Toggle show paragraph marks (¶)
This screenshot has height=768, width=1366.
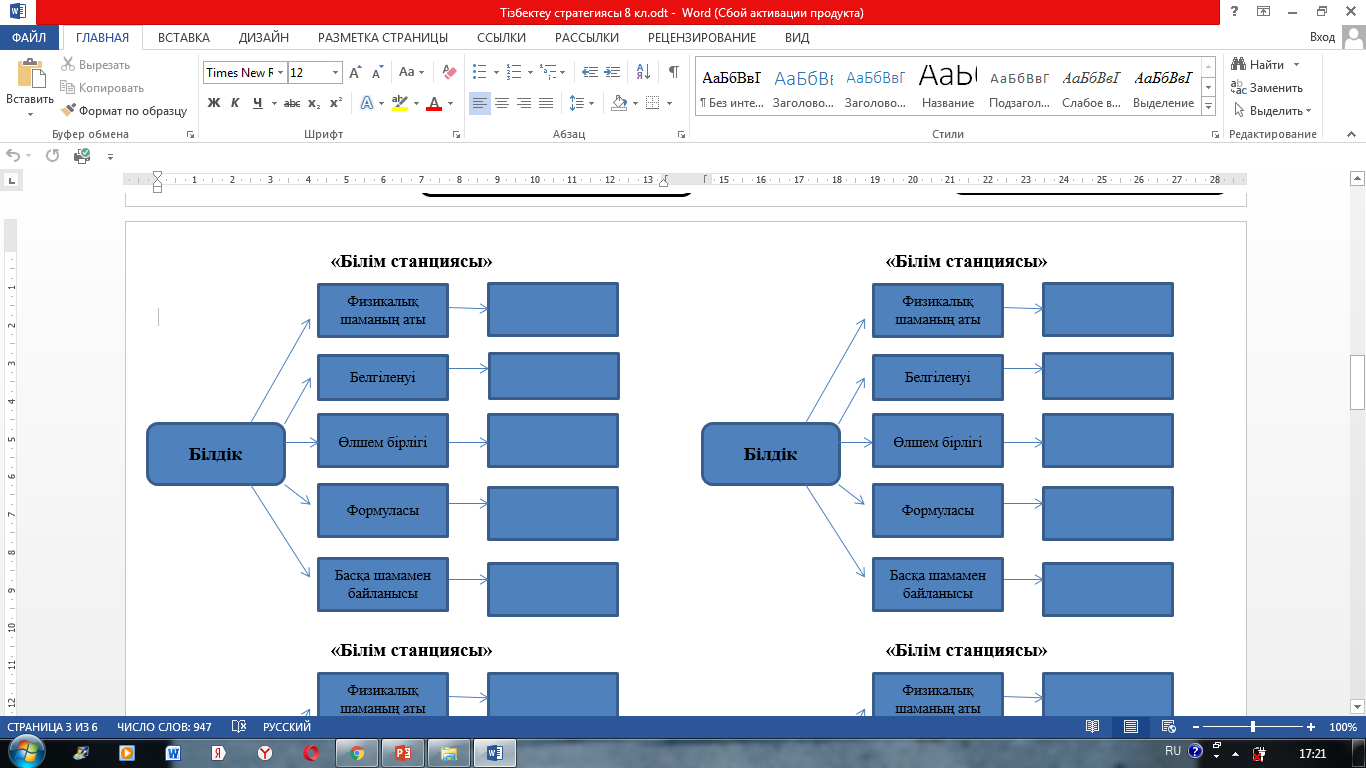click(x=673, y=72)
